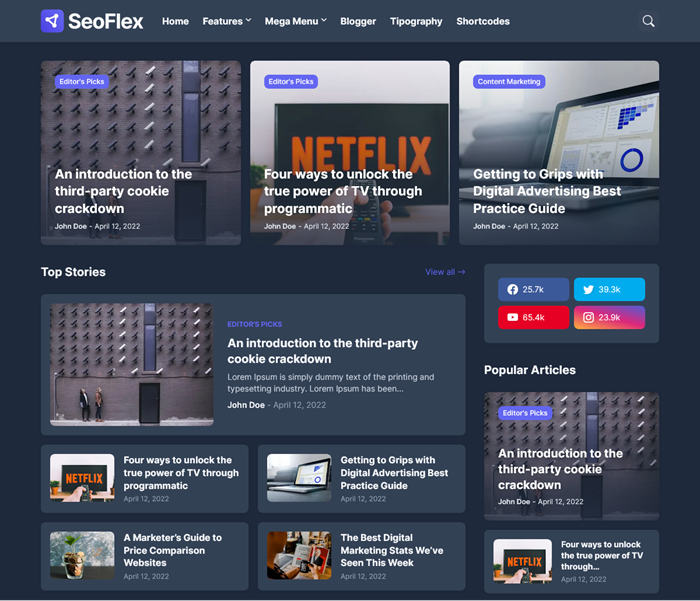This screenshot has width=700, height=601.
Task: Click the SeoFlex site title text
Action: pyautogui.click(x=105, y=21)
